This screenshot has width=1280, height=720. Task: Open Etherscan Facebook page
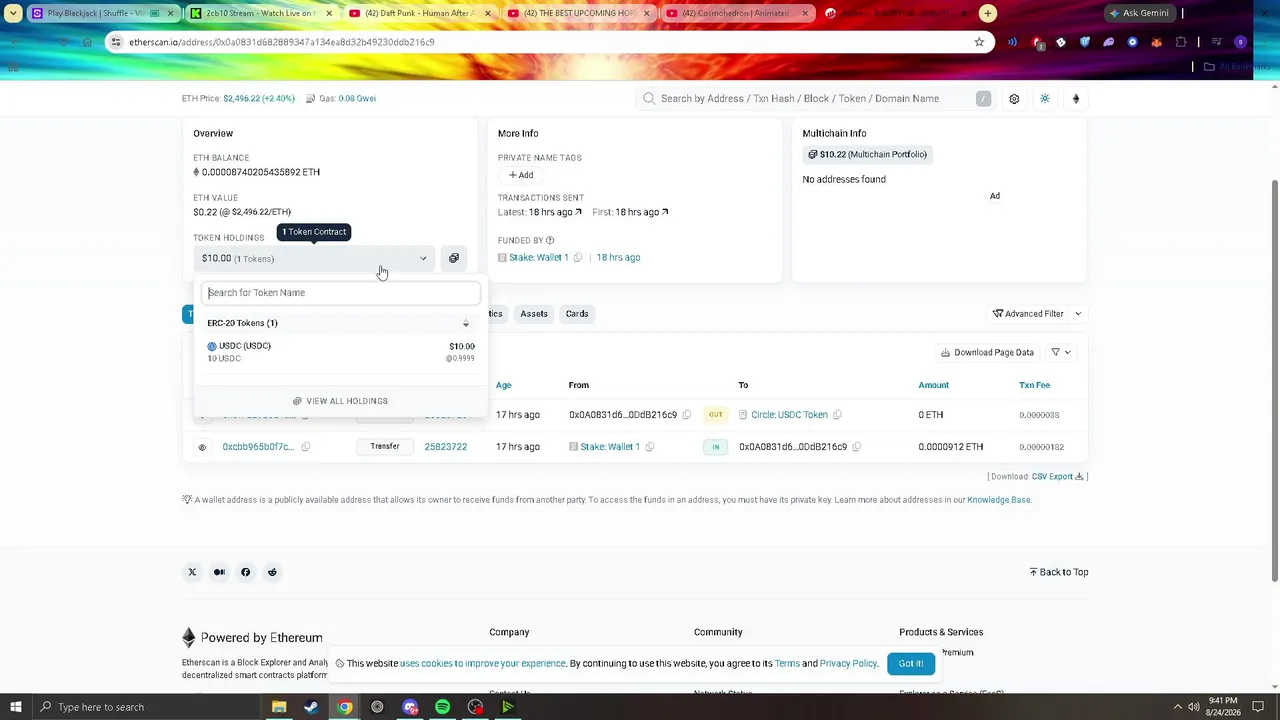tap(245, 572)
